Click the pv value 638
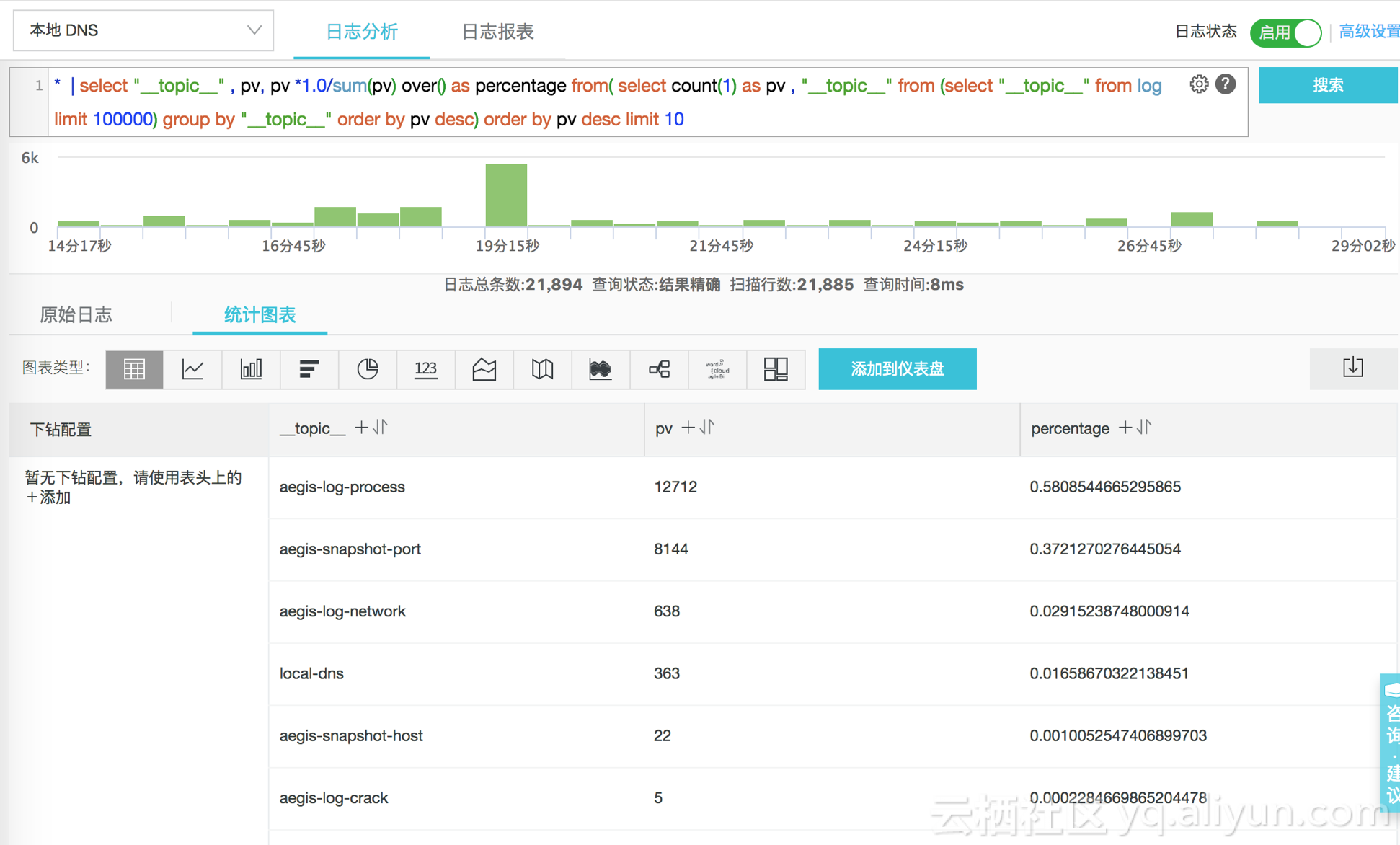 coord(667,611)
